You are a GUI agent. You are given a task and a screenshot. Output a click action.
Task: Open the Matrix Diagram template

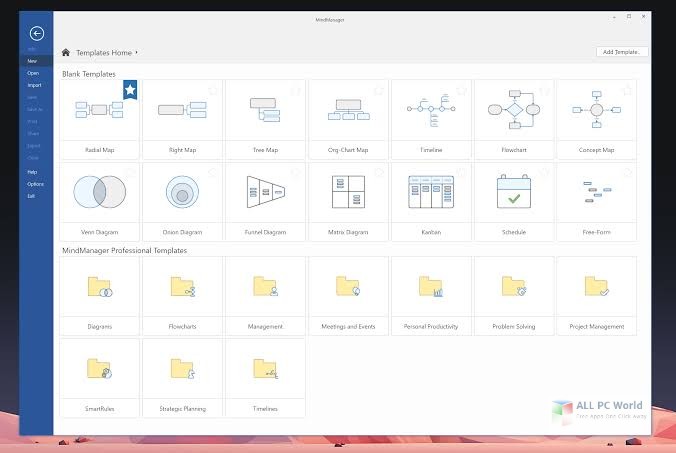click(x=348, y=201)
